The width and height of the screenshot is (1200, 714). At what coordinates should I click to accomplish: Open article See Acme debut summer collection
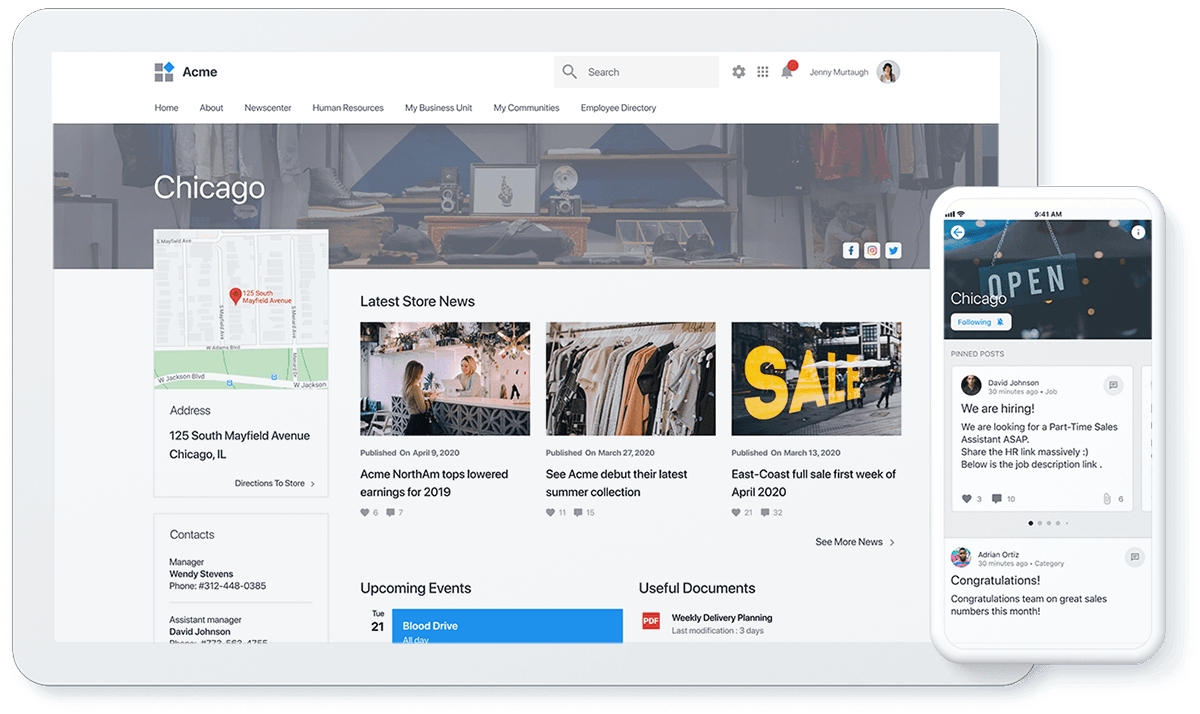617,483
